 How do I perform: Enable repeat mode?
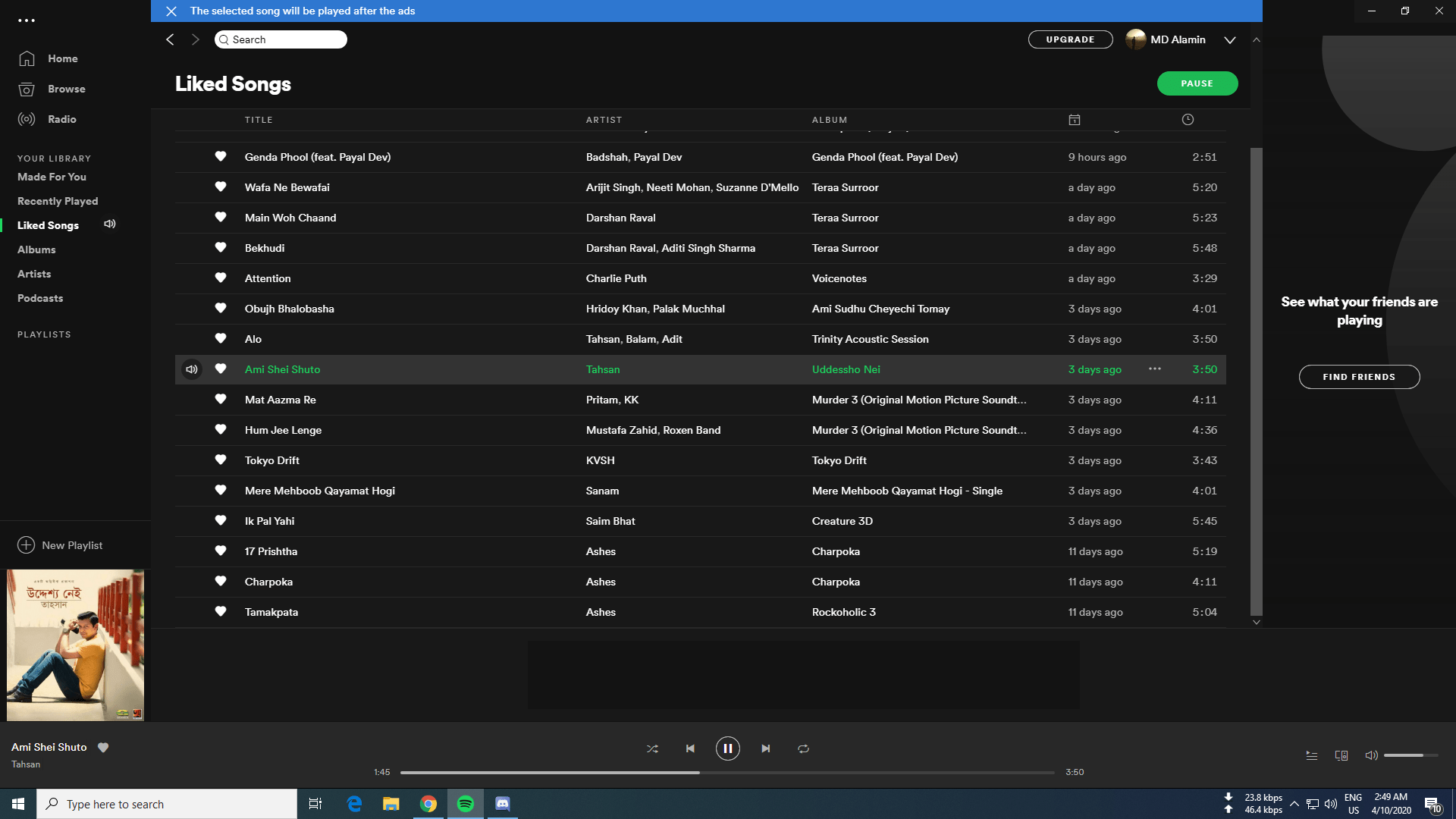click(x=803, y=748)
